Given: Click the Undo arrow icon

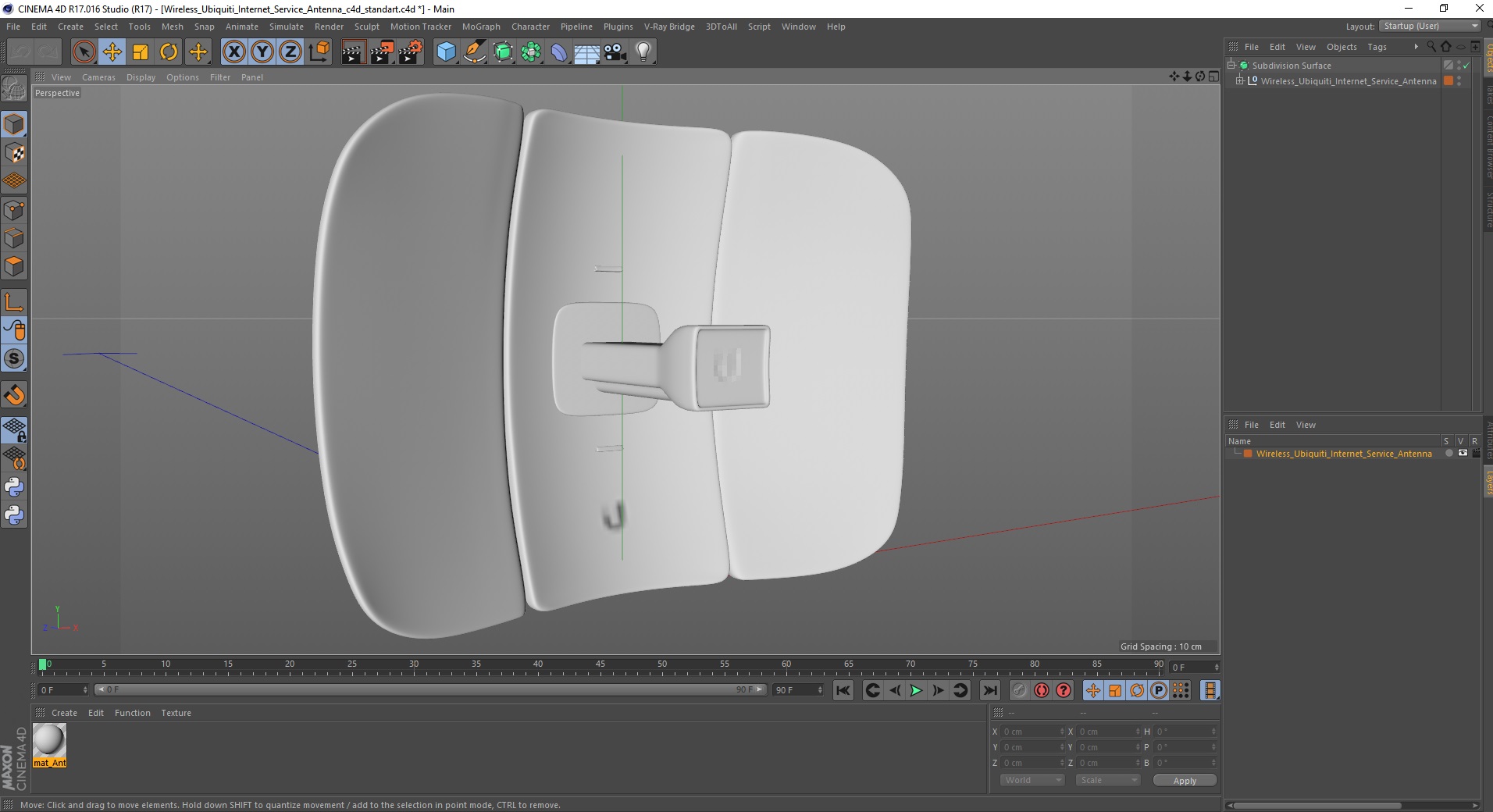Looking at the screenshot, I should coord(20,52).
